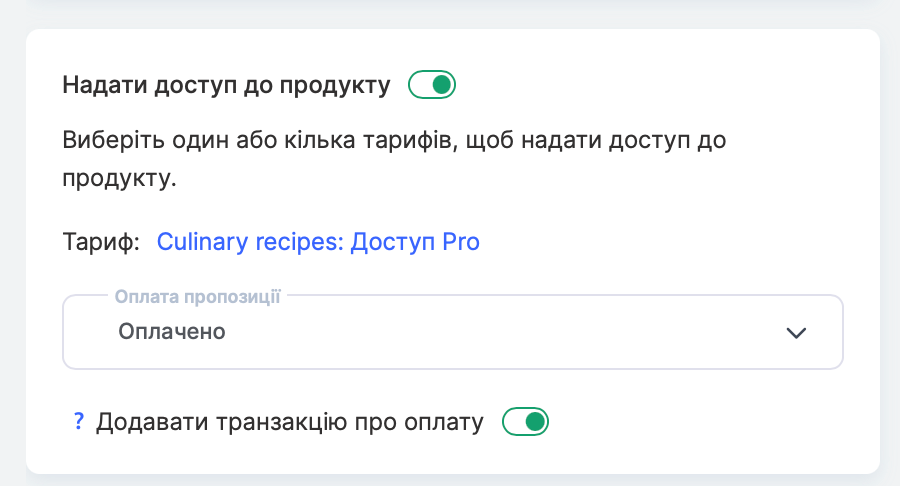
Task: Open the Оплата пропозиції dropdown
Action: 452,332
